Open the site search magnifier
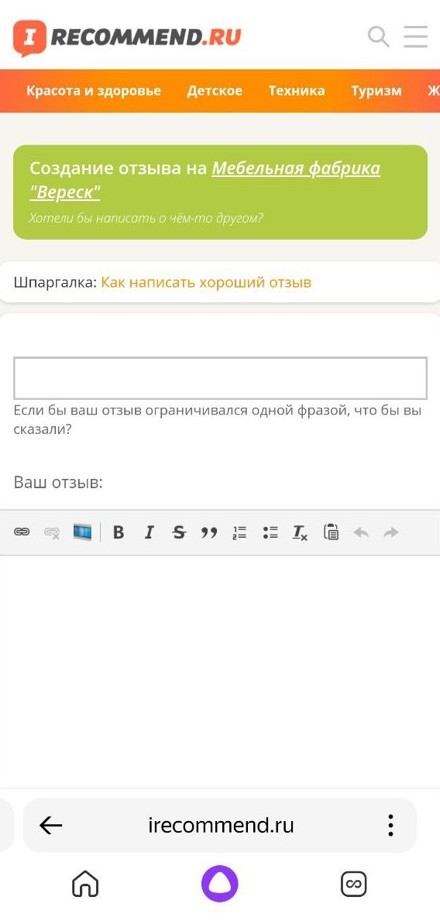440x921 pixels. [379, 37]
